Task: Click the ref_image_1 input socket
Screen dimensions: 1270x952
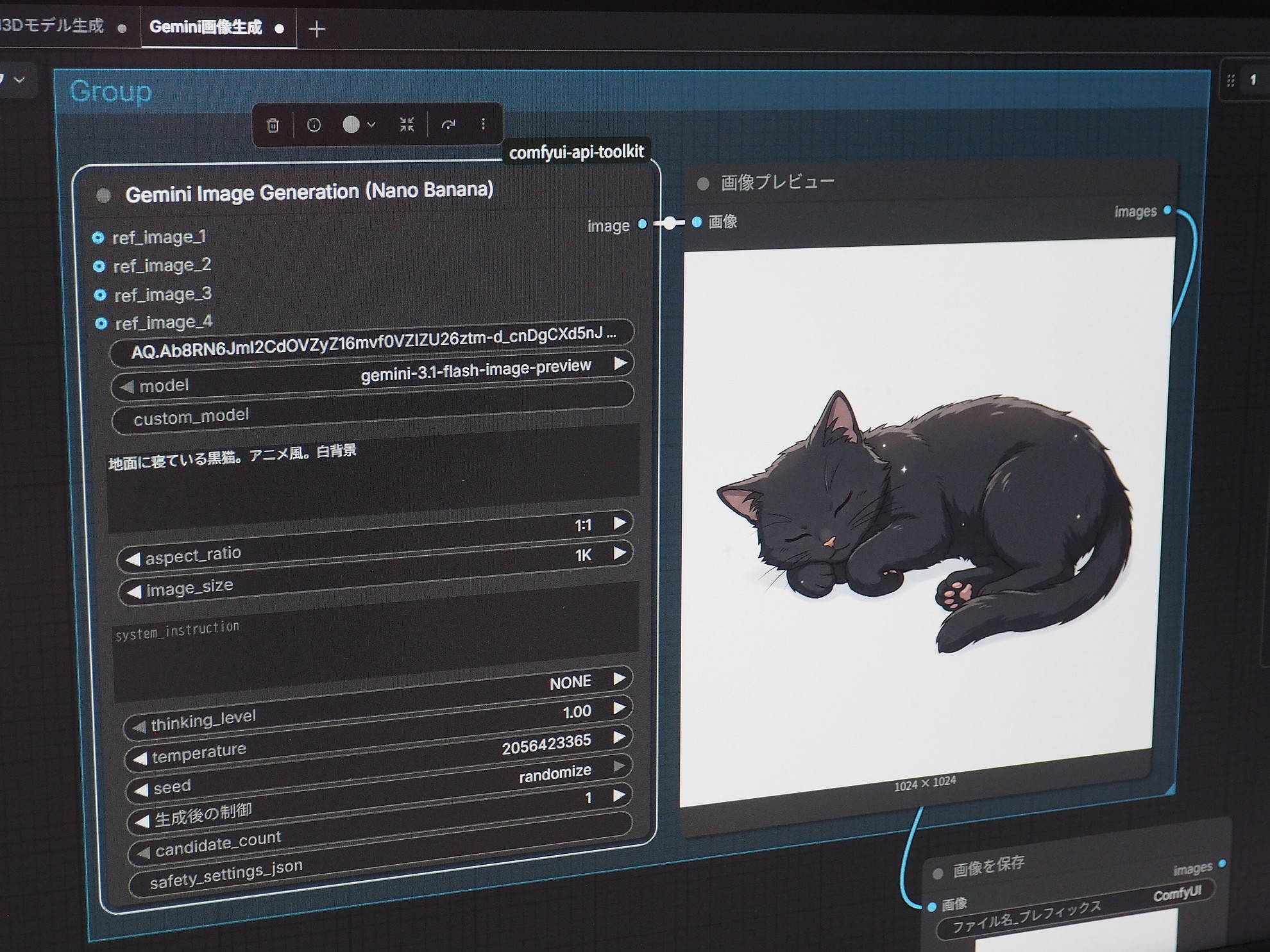Action: (x=97, y=238)
